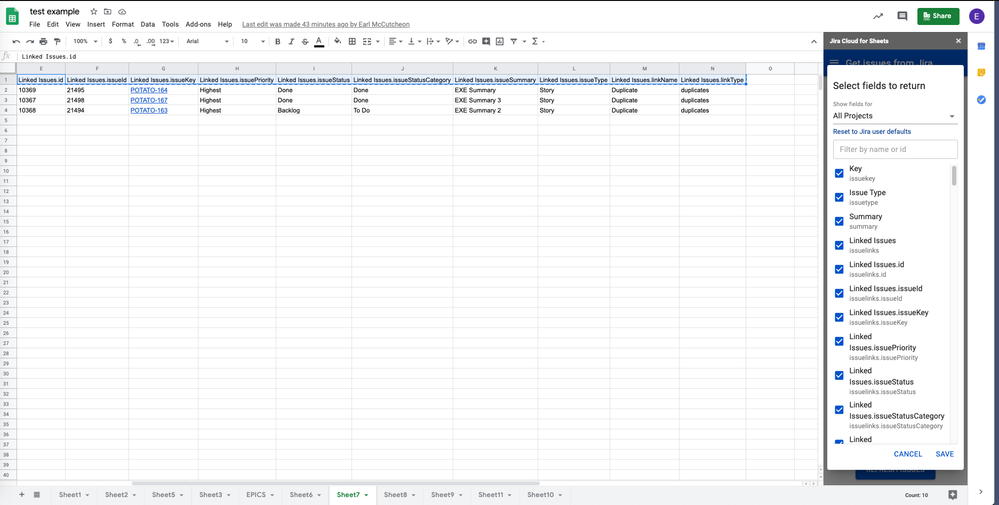Uncheck the Linked Issues.issueStatus checkbox
This screenshot has height=505, width=999.
tap(839, 376)
